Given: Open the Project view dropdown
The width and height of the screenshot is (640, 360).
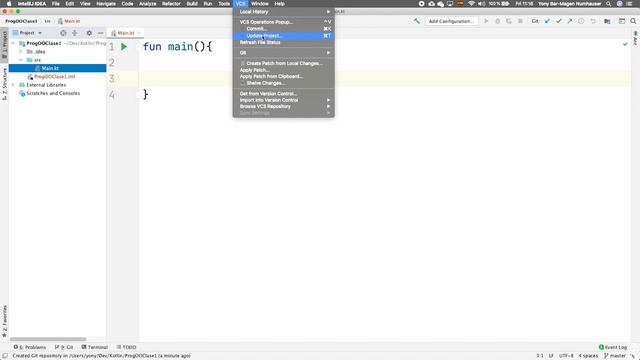Looking at the screenshot, I should coord(27,33).
